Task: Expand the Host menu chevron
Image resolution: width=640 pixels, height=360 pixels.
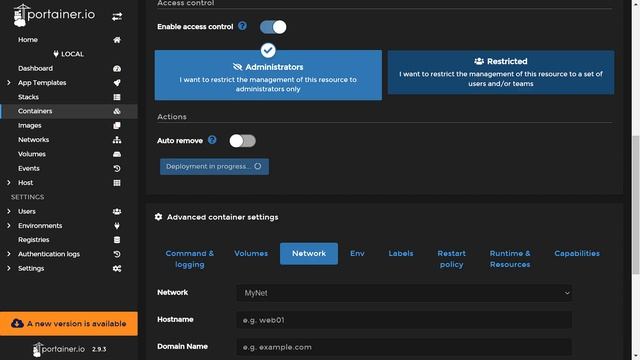Action: tap(9, 183)
